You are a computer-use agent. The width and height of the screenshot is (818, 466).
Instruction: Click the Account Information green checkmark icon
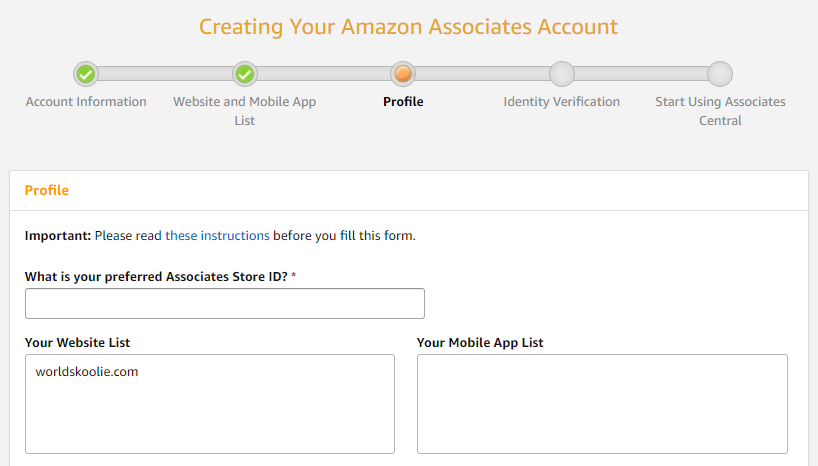click(86, 74)
